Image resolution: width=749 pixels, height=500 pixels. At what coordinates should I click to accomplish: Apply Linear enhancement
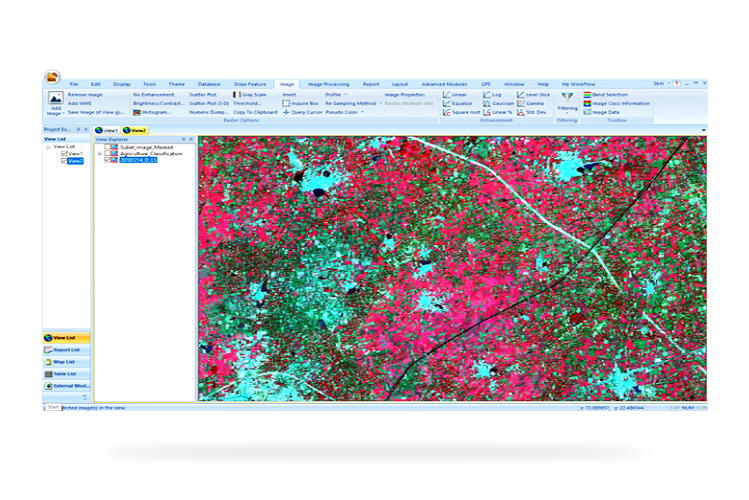click(x=455, y=95)
